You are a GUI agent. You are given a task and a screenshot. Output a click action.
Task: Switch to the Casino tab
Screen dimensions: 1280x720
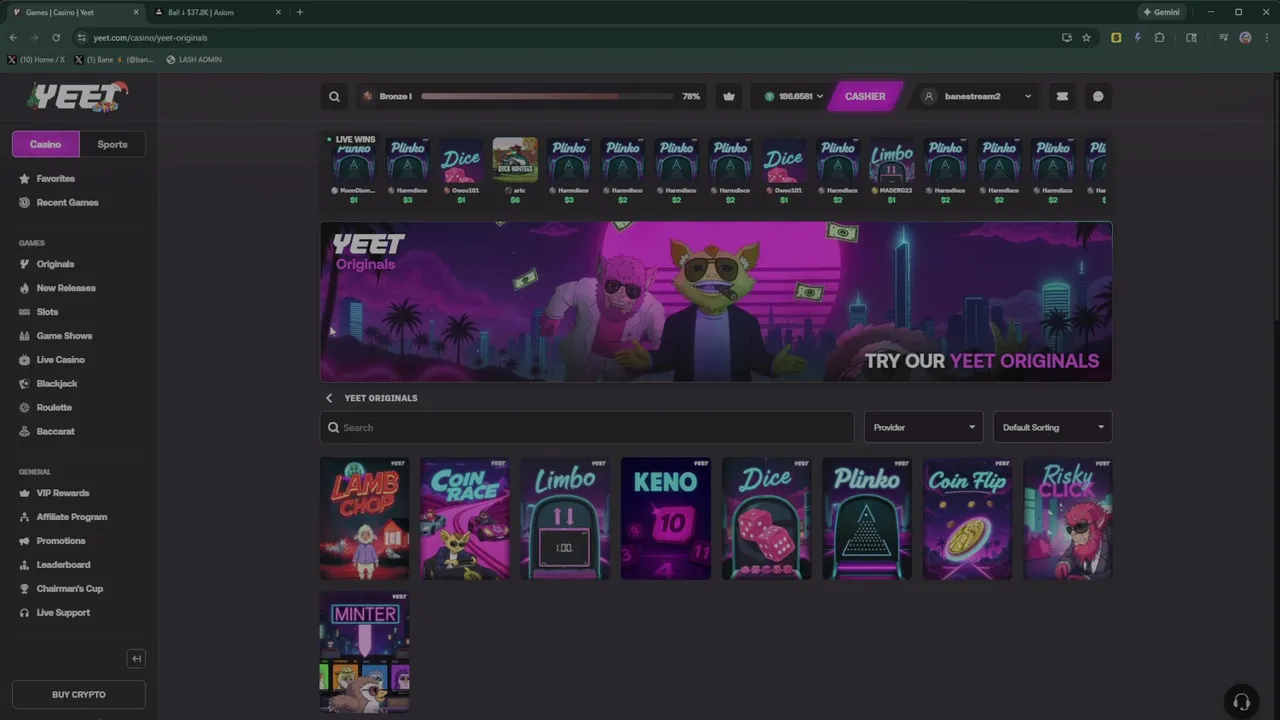pyautogui.click(x=45, y=144)
